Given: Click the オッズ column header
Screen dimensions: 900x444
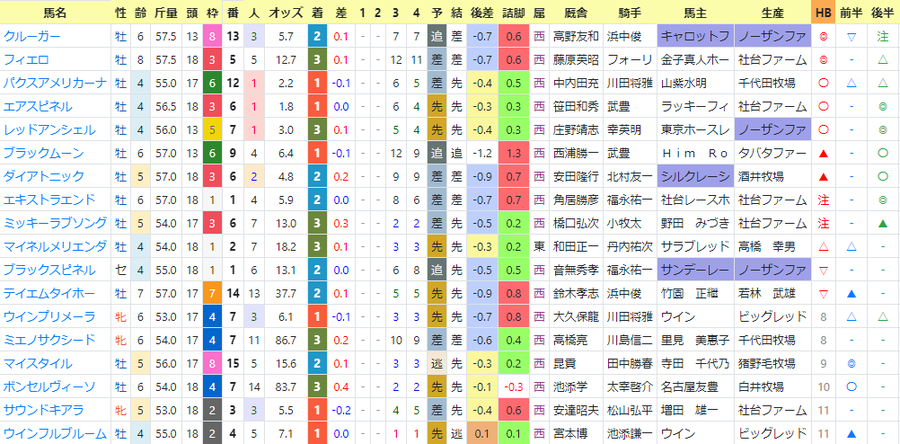Looking at the screenshot, I should (x=285, y=12).
